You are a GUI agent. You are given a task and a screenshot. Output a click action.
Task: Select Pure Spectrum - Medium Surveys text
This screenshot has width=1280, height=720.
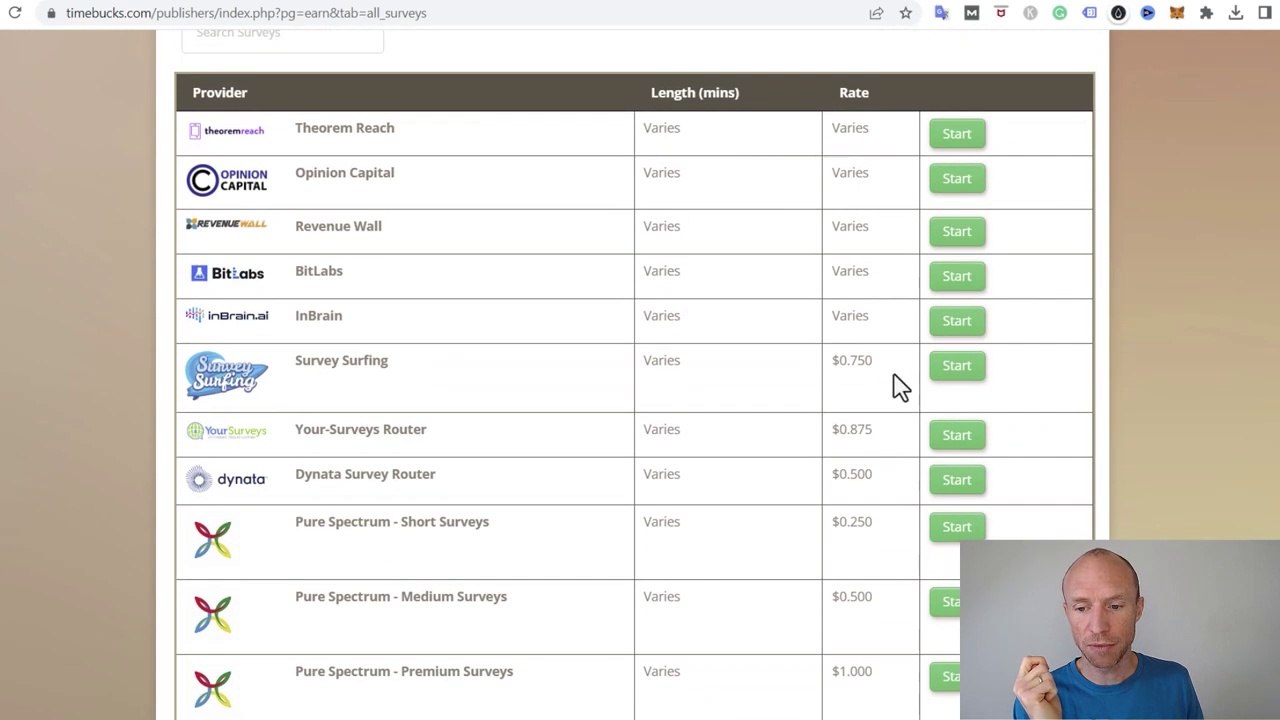click(401, 597)
